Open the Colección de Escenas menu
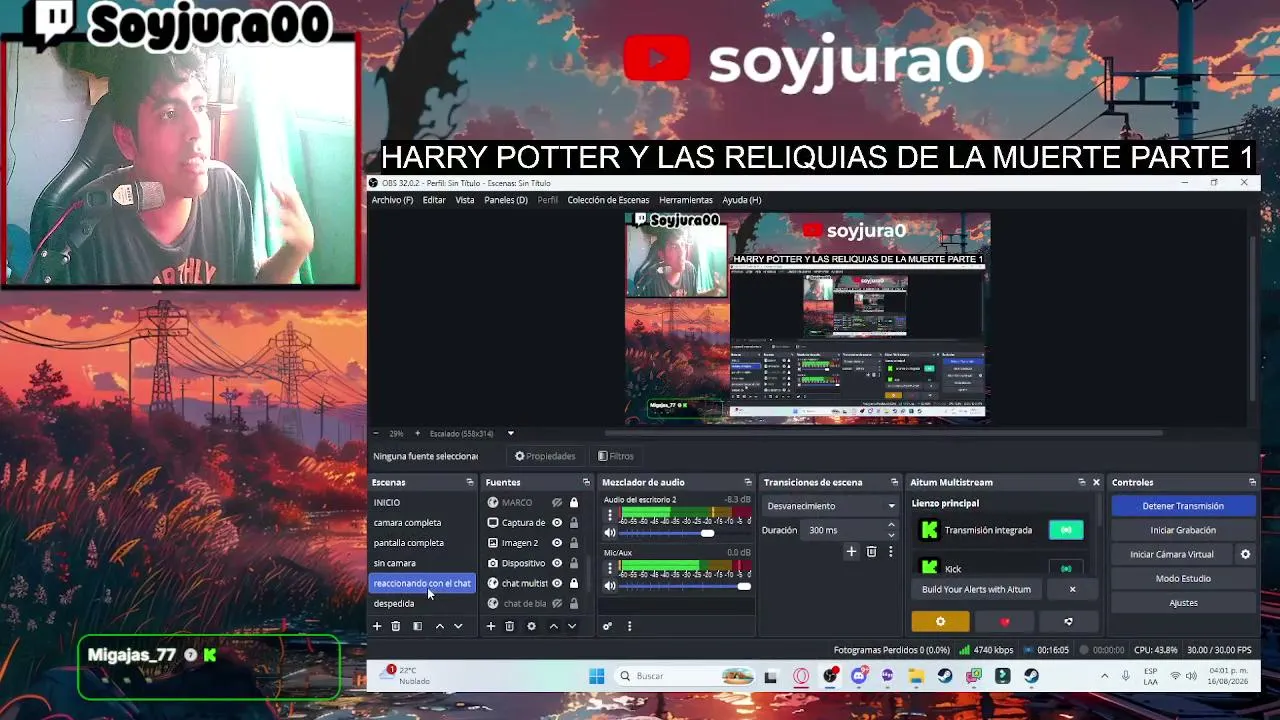 (608, 200)
